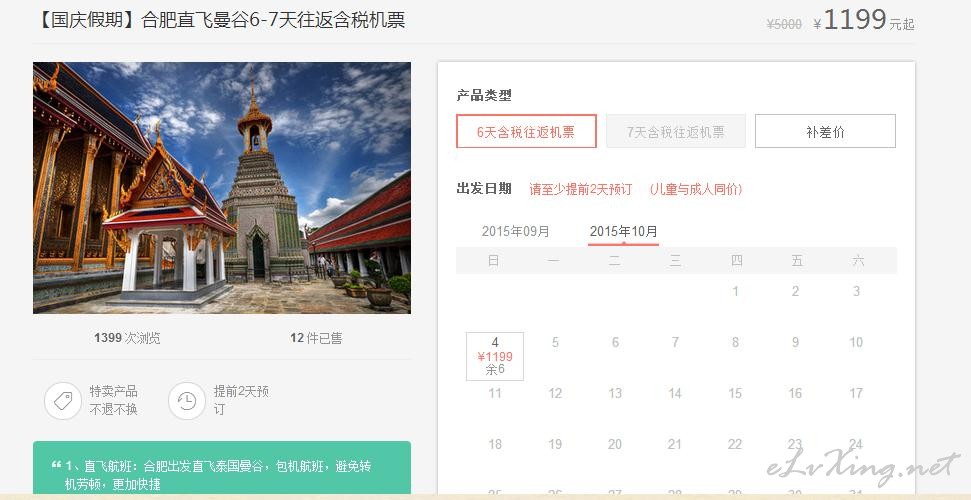Click calendar date 11
Viewport: 971px width, 500px height.
[x=495, y=393]
